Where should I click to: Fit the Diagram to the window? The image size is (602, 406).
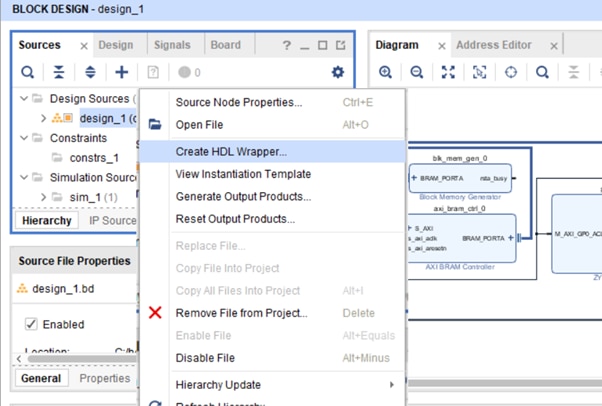[448, 72]
